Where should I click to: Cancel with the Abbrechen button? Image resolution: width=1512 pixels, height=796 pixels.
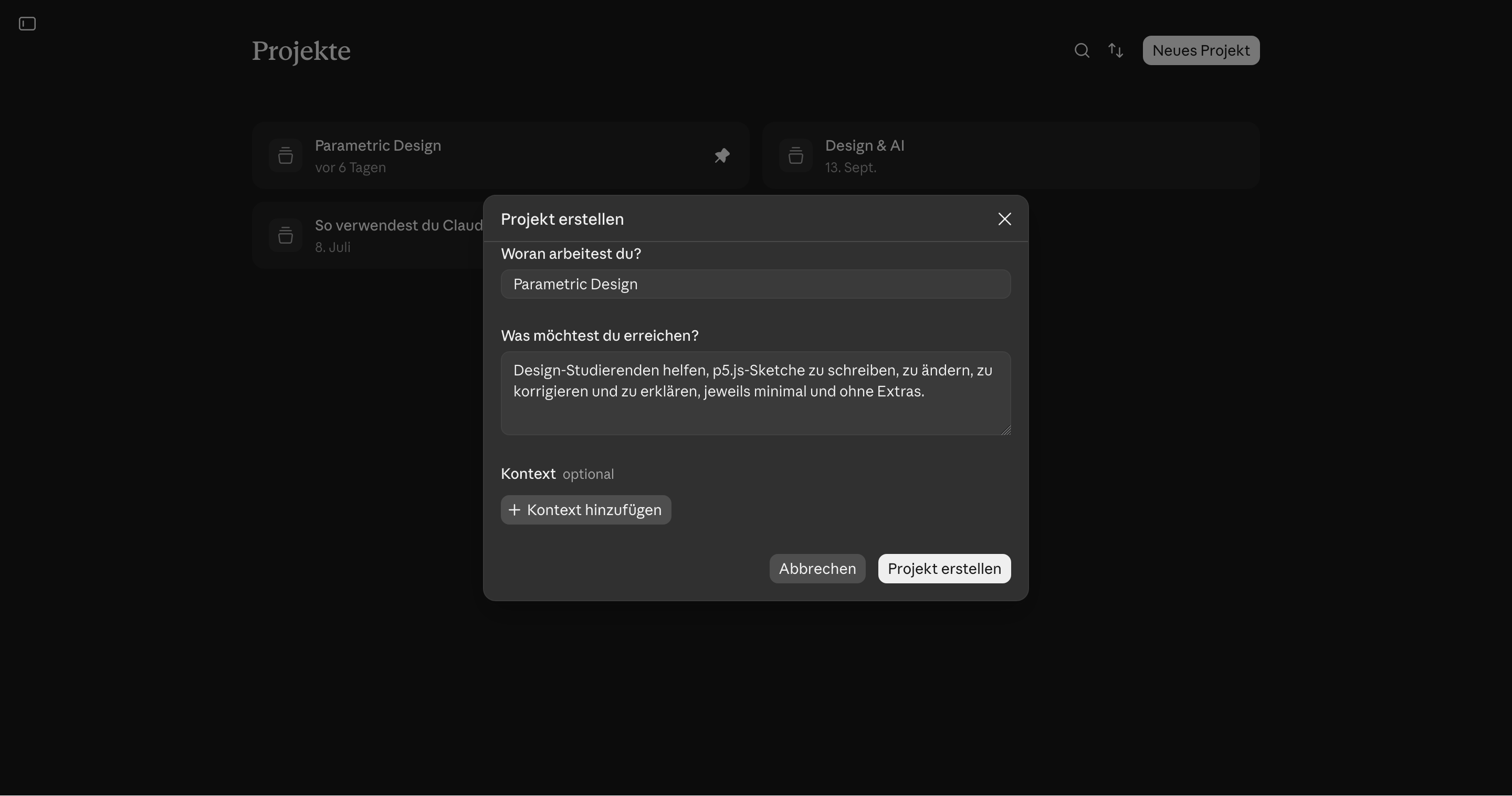tap(817, 568)
